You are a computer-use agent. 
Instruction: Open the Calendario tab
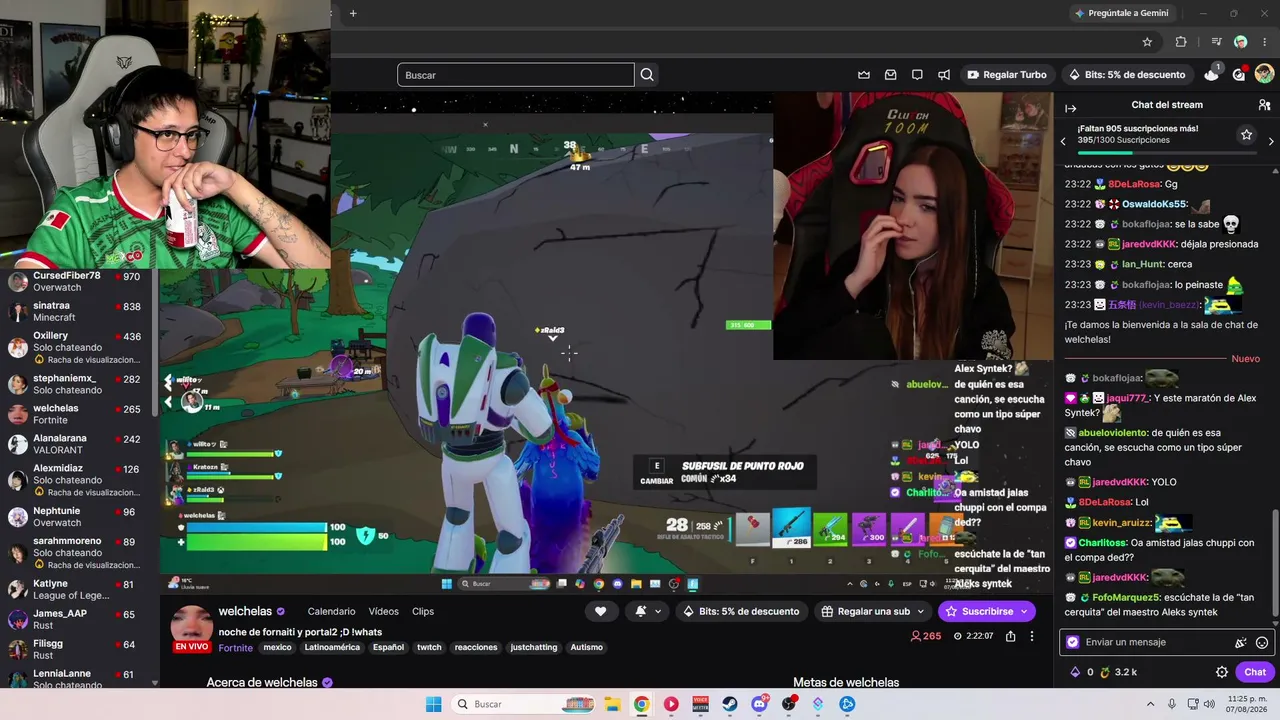tap(331, 611)
